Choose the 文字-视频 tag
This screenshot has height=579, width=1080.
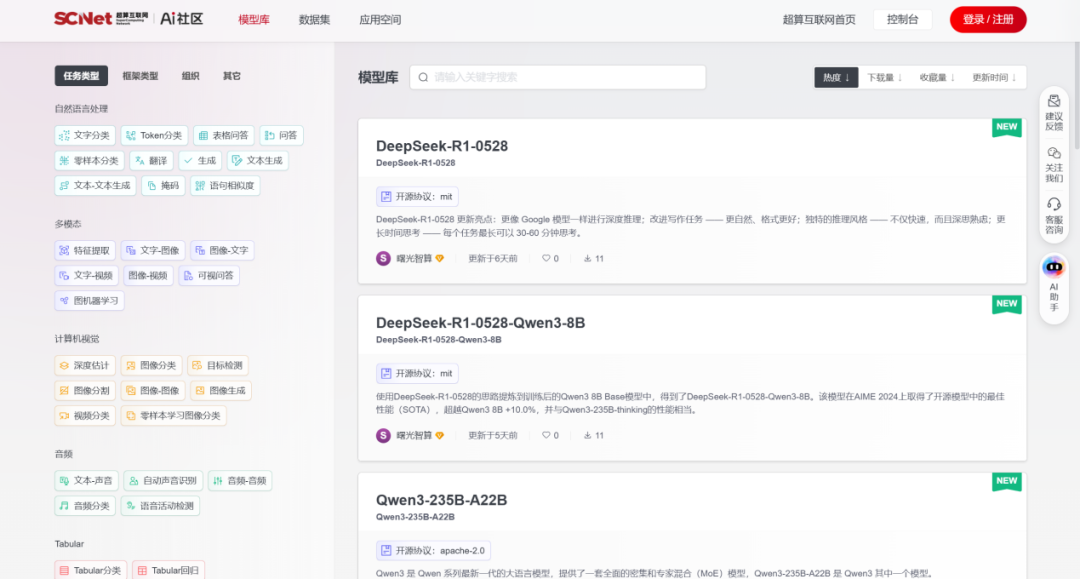87,275
